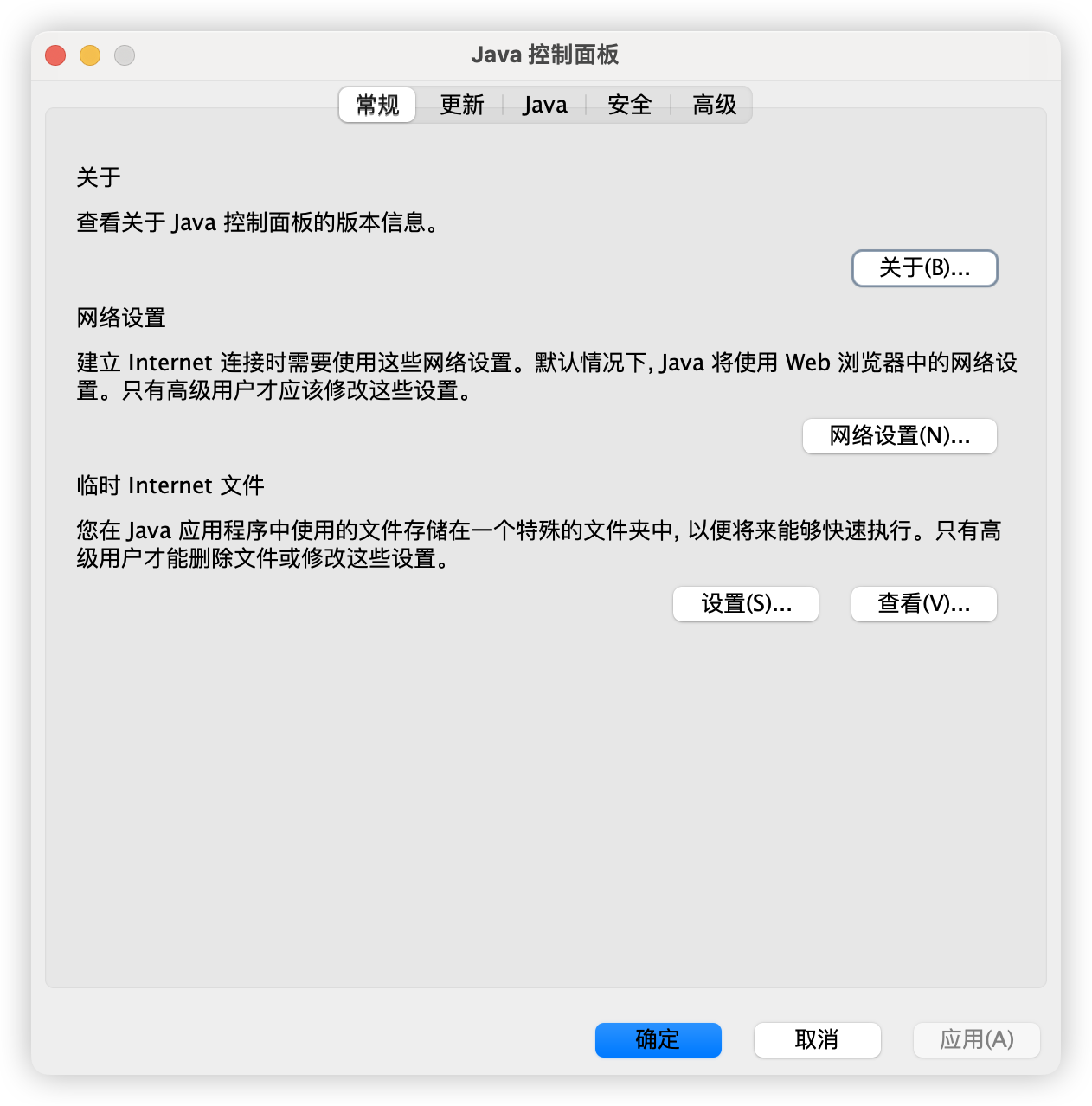The height and width of the screenshot is (1106, 1092).
Task: Click the 关于(B)... button
Action: 925,268
